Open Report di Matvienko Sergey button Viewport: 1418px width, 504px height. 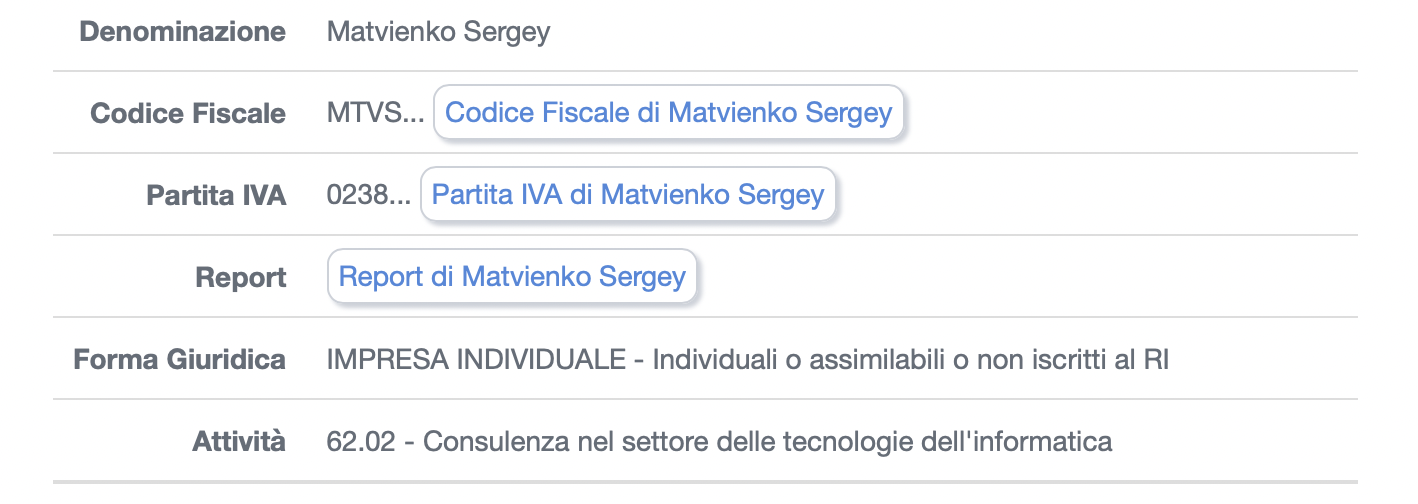click(512, 277)
